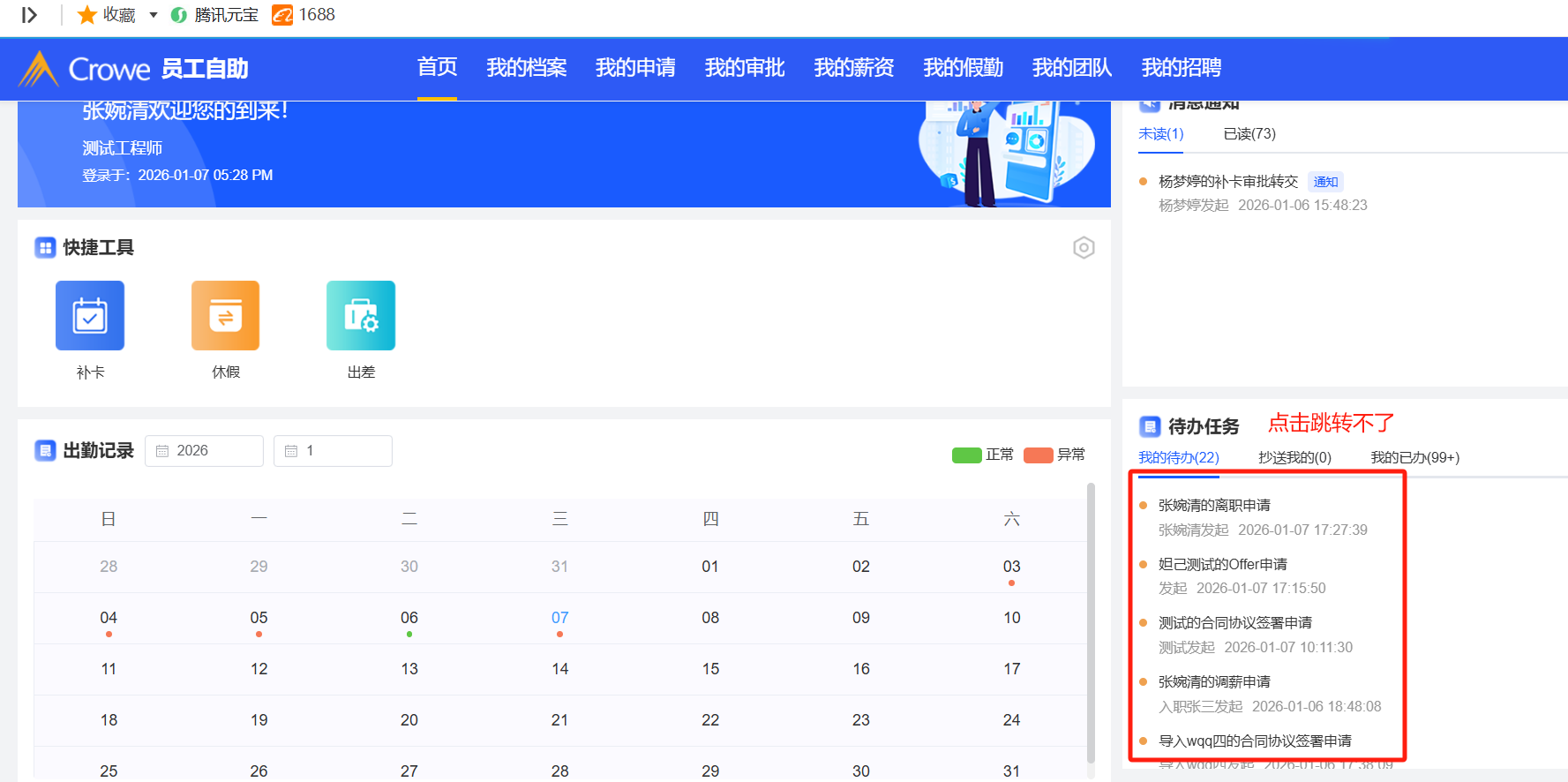Click the green 正常 legend swatch

click(x=967, y=455)
